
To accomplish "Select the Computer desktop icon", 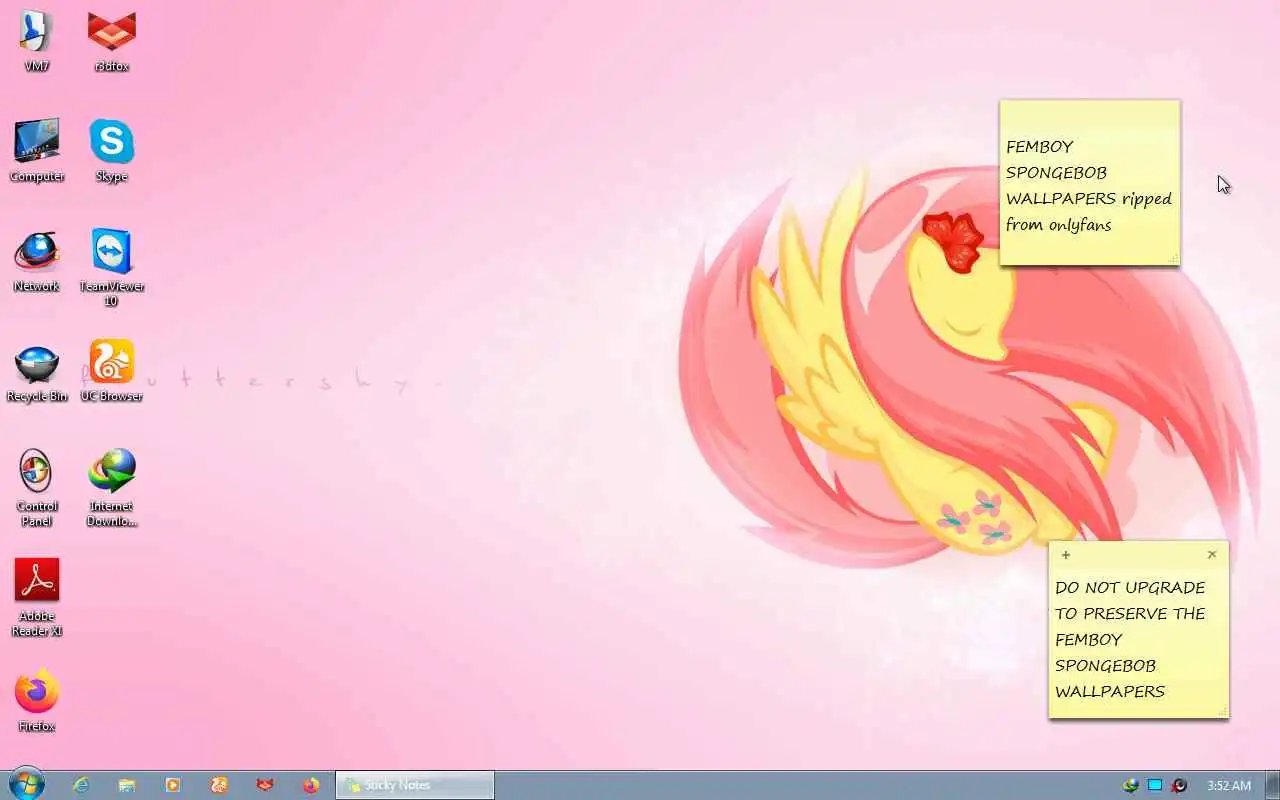I will [37, 151].
